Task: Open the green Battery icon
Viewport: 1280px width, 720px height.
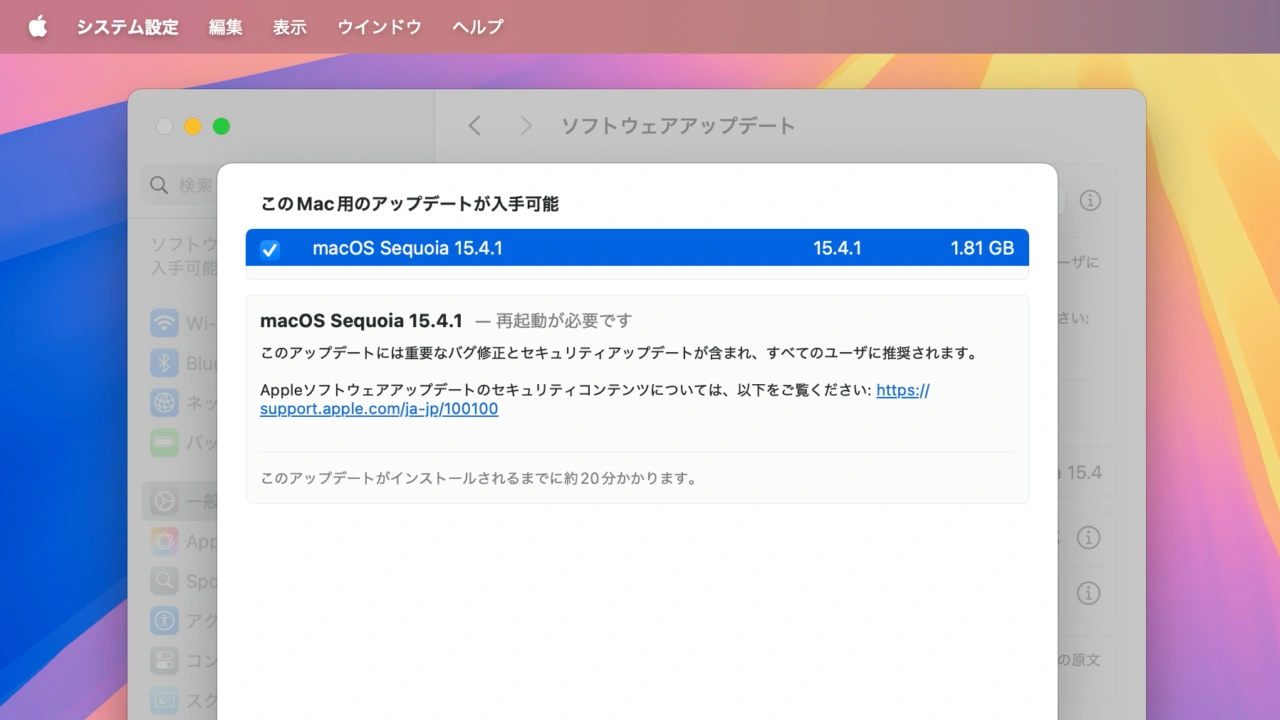Action: tap(164, 442)
